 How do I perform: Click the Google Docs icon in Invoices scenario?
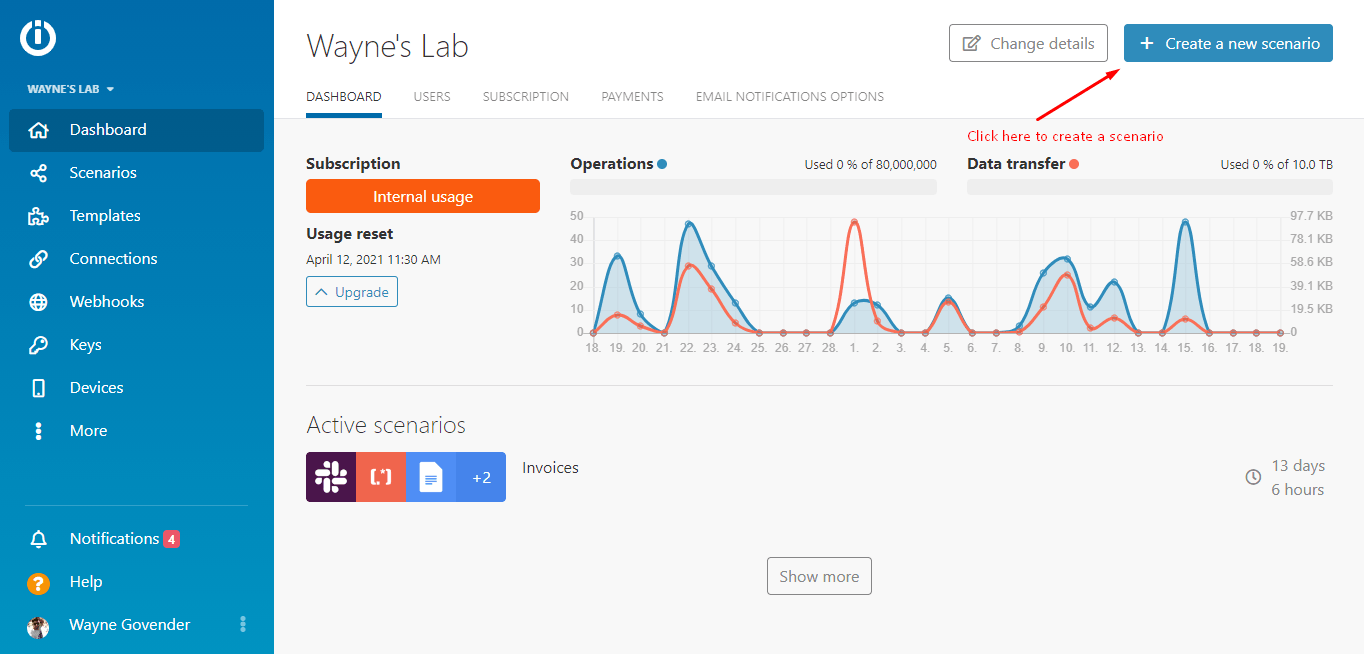(431, 477)
